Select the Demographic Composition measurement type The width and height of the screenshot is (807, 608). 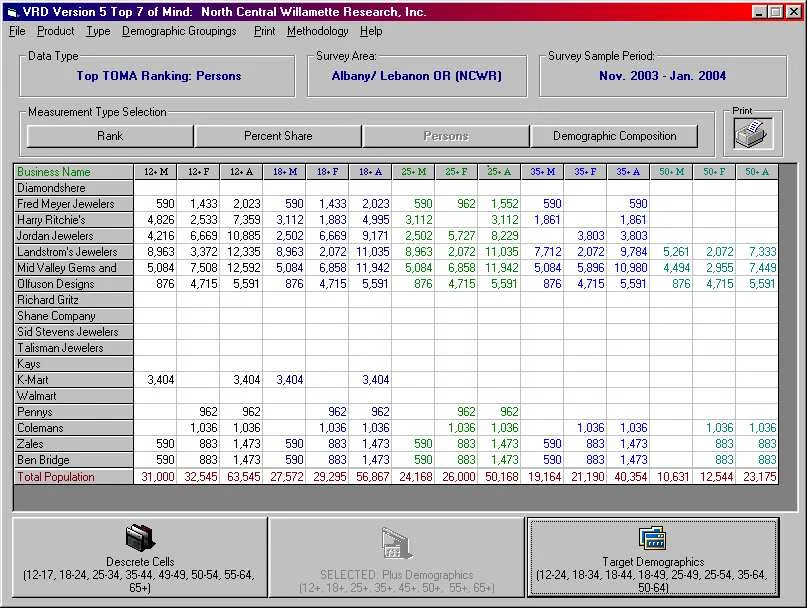615,136
